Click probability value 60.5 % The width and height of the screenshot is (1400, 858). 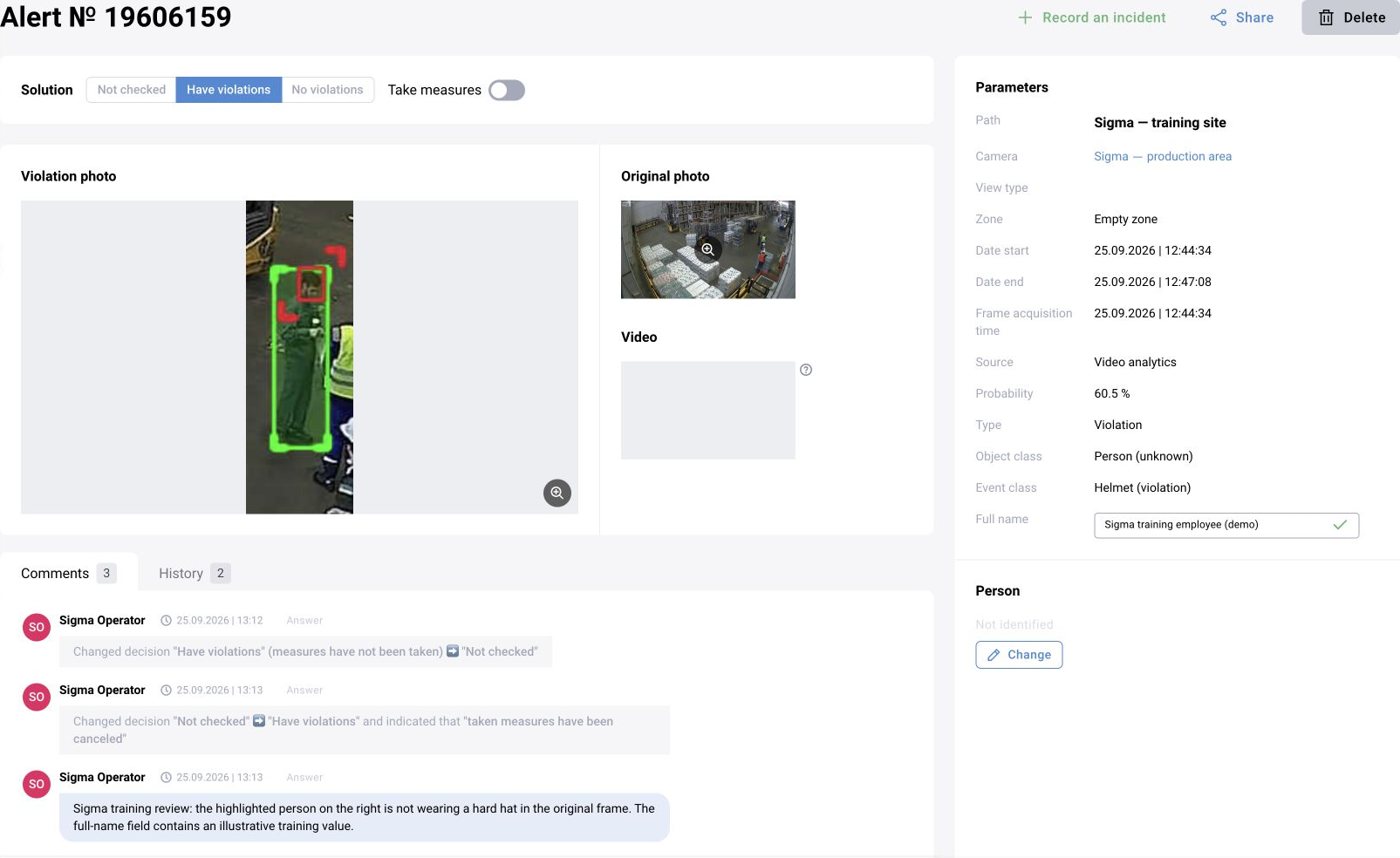point(1112,393)
